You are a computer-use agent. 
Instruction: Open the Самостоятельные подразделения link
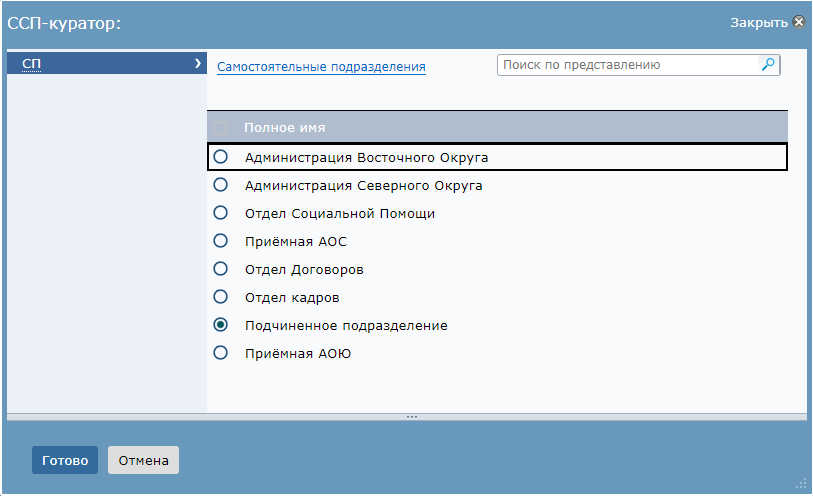pos(321,67)
